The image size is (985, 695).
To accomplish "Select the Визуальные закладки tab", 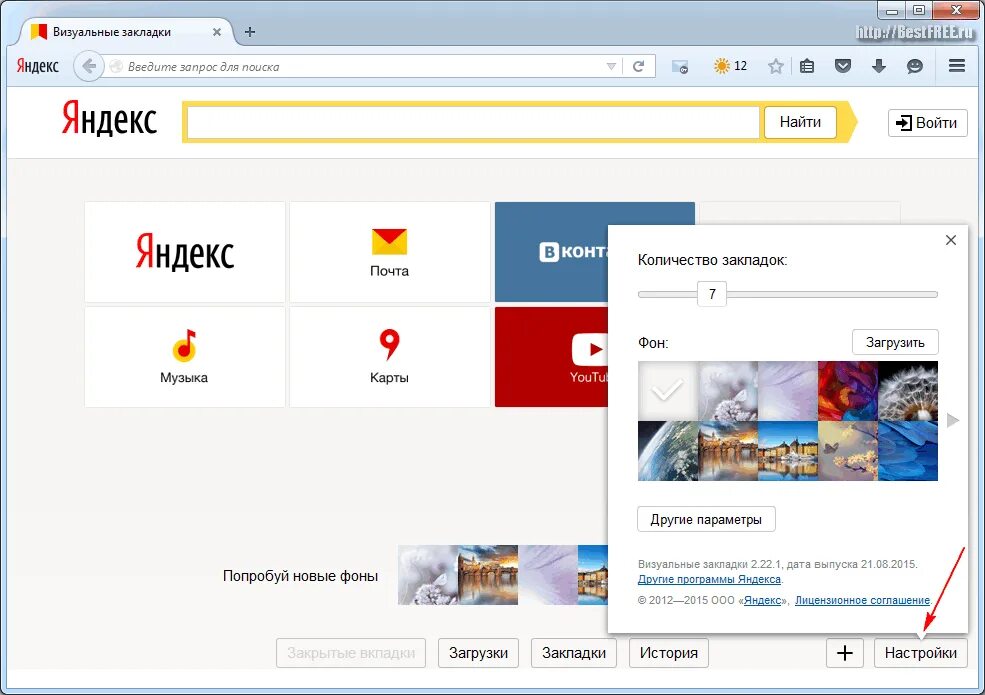I will 124,31.
